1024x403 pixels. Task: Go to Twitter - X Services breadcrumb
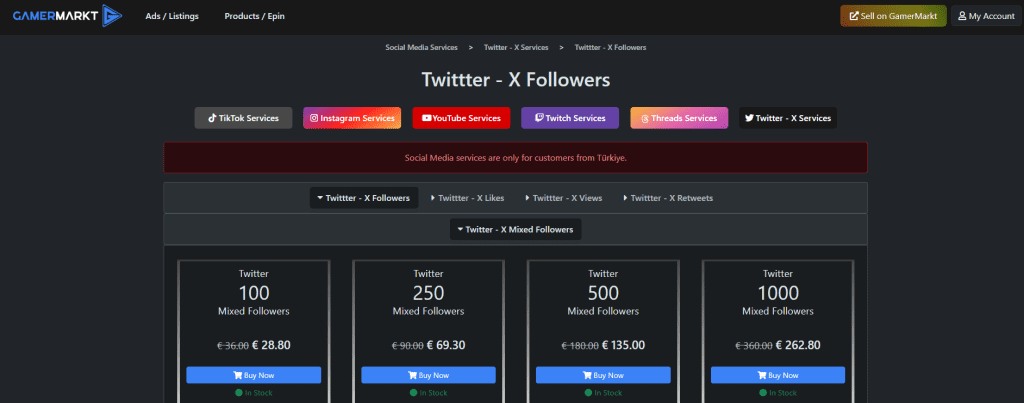click(516, 48)
